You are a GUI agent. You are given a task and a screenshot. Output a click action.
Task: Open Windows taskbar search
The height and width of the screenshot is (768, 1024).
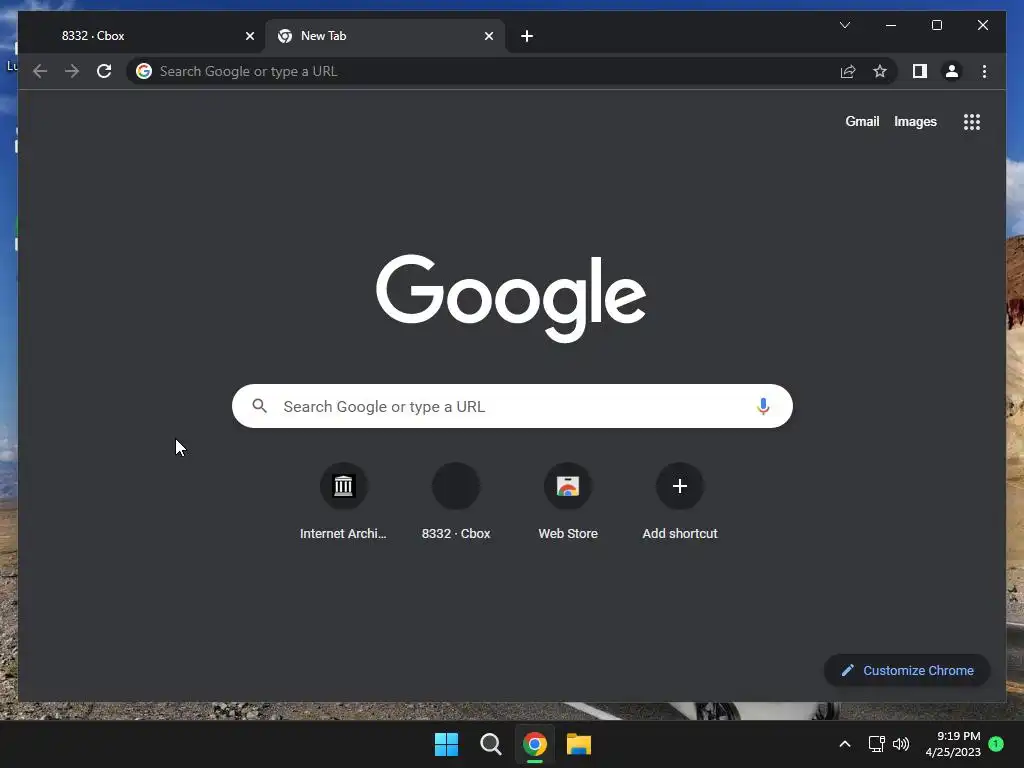point(490,744)
